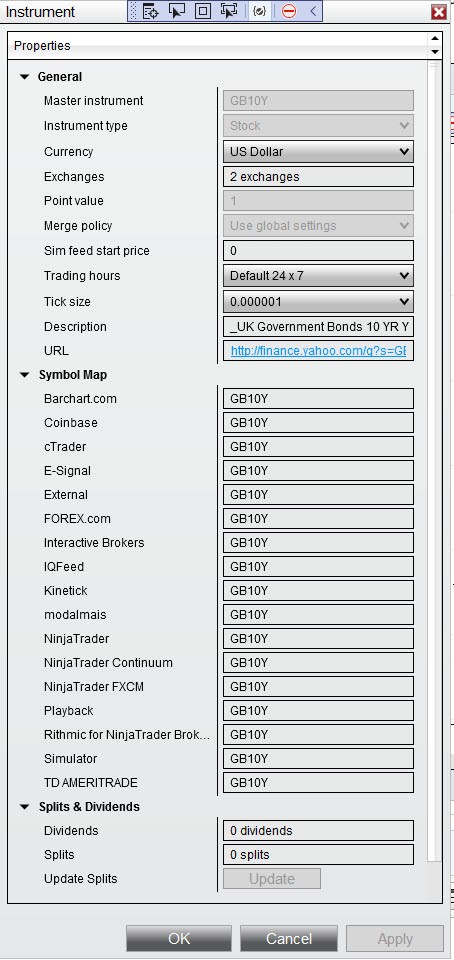Click the Cancel button
The image size is (454, 960).
click(289, 939)
